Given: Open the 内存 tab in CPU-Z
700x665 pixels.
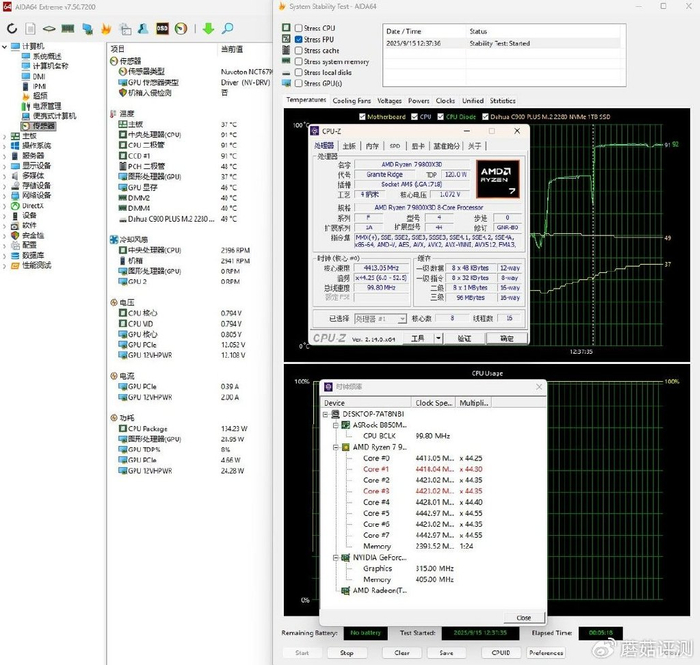Looking at the screenshot, I should (372, 146).
